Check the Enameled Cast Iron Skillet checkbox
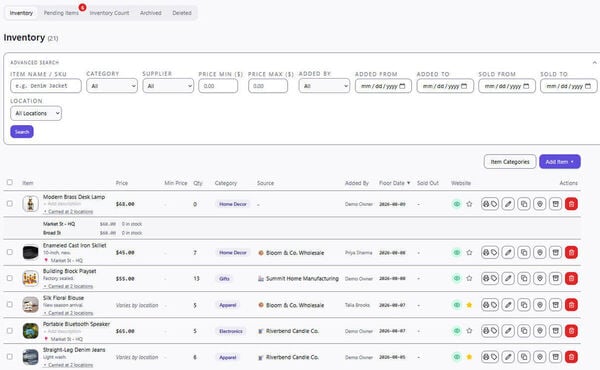The height and width of the screenshot is (370, 600). 10,252
